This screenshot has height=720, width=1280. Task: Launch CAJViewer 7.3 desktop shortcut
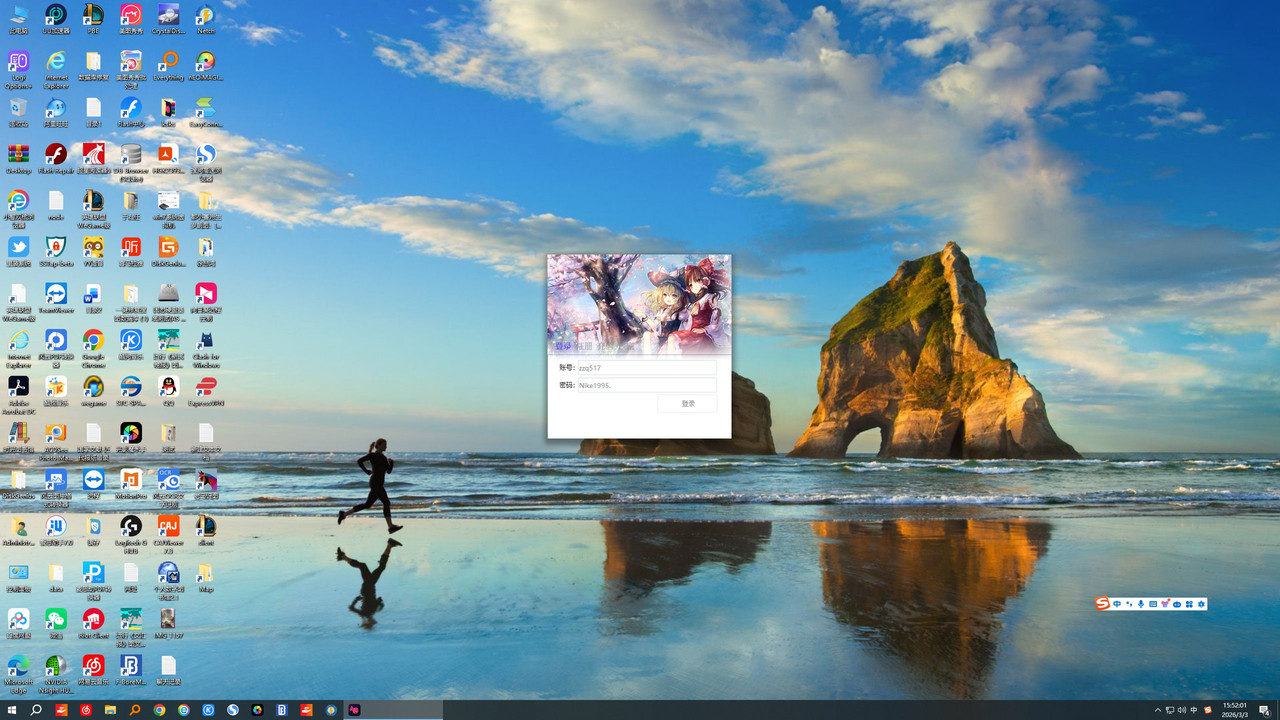click(x=168, y=534)
